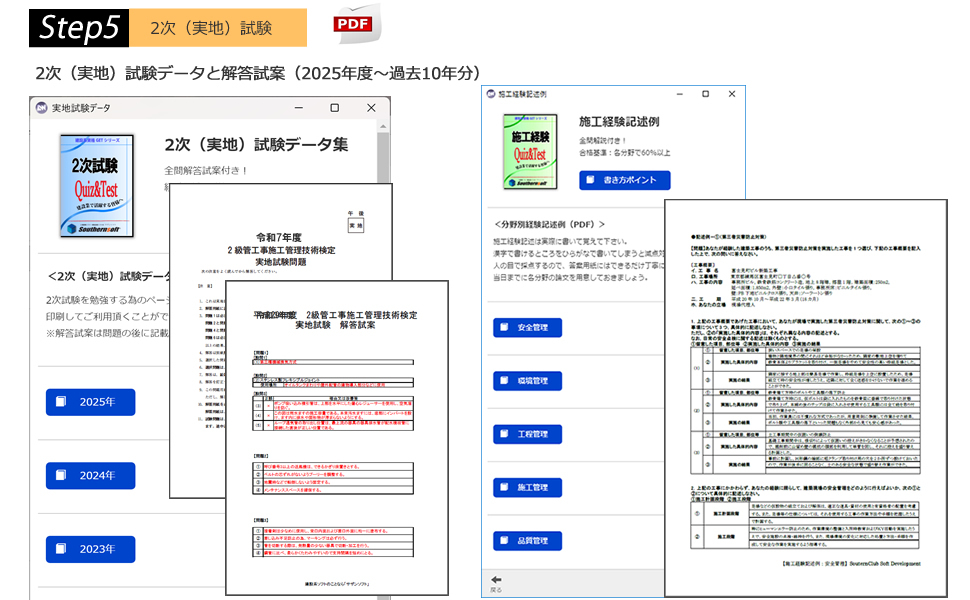Open the 2024年 exam data button
The image size is (970, 600).
tap(90, 476)
